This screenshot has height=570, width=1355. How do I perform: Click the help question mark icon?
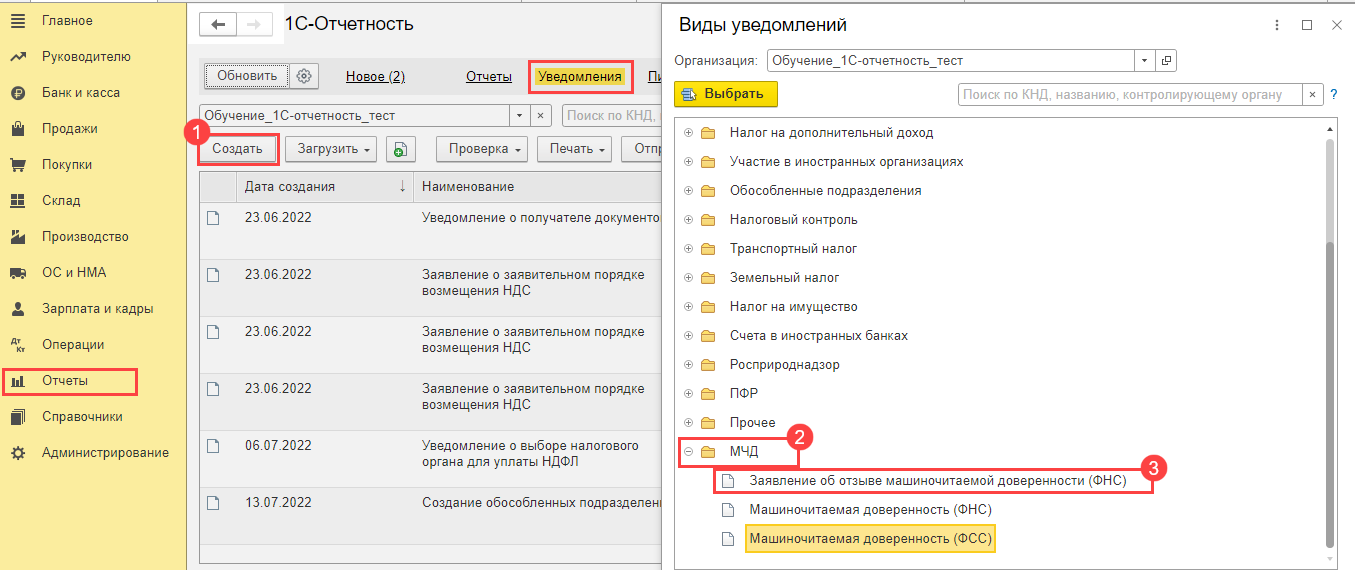1333,95
